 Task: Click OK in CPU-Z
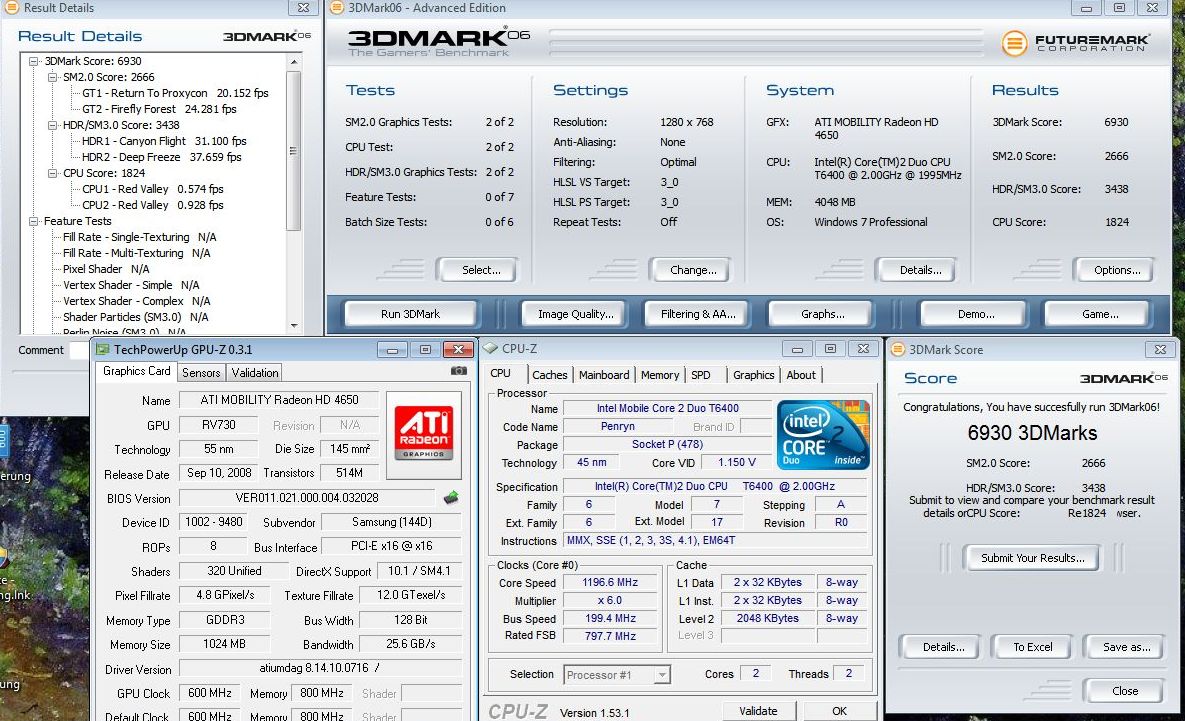coord(839,711)
